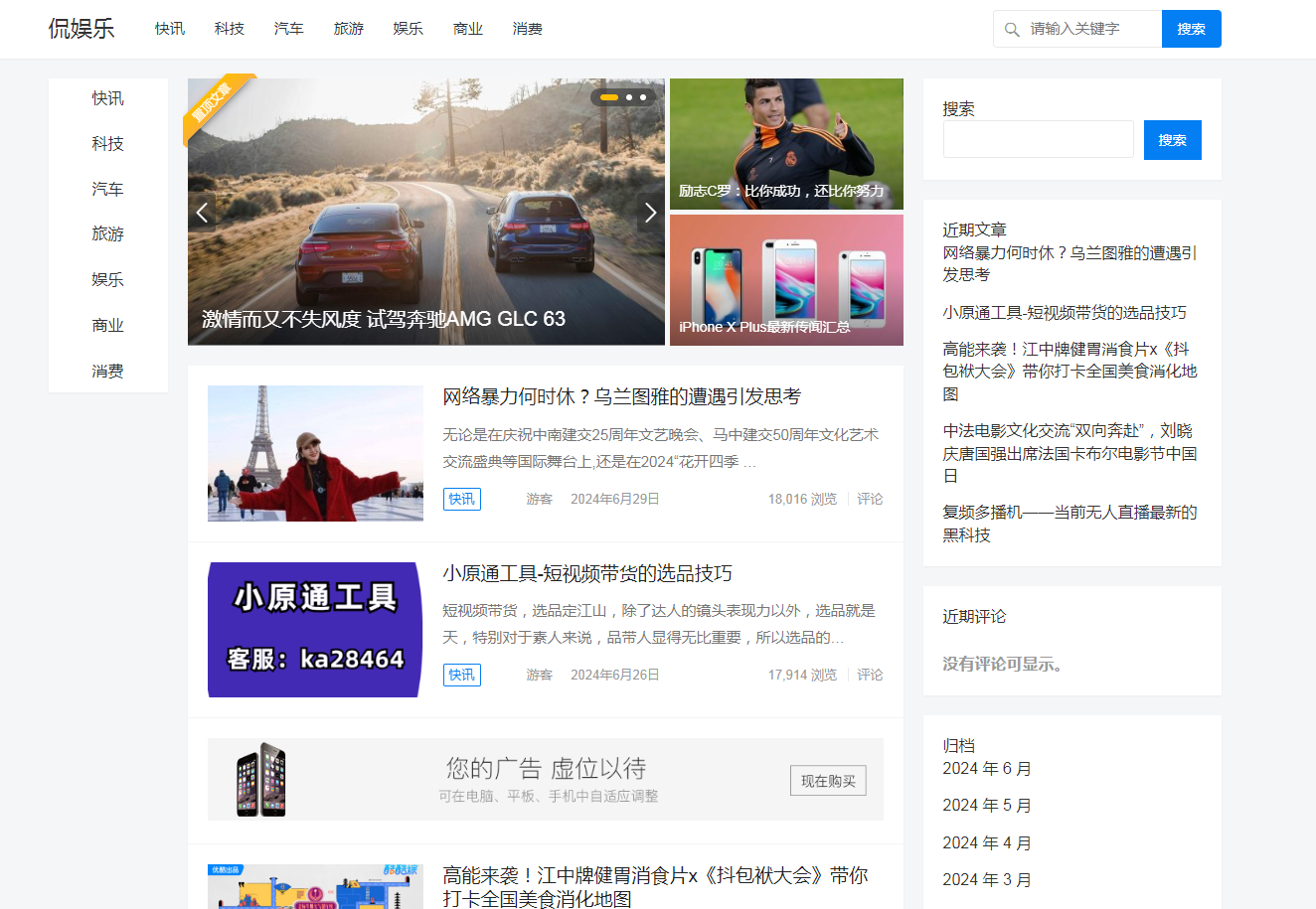Open recent post 中法电影文化交流 in sidebar
Screen dimensions: 1316x909
[1069, 453]
